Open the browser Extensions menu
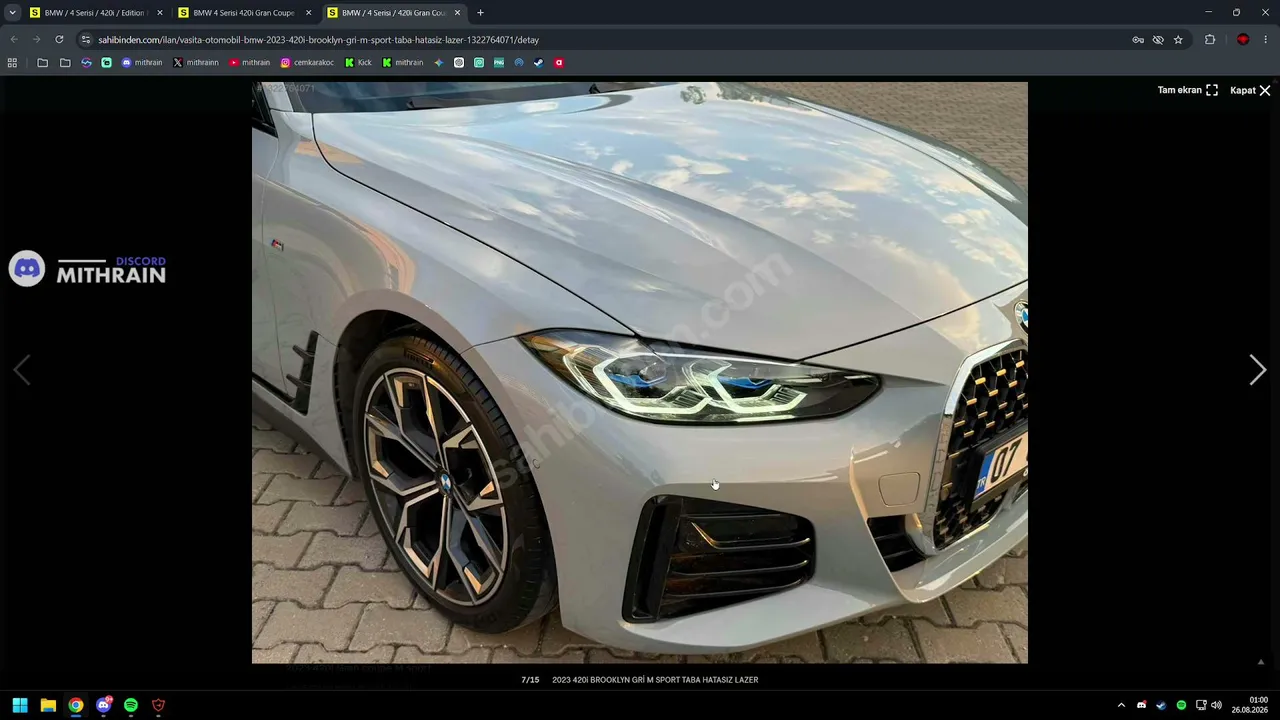 click(x=1210, y=40)
